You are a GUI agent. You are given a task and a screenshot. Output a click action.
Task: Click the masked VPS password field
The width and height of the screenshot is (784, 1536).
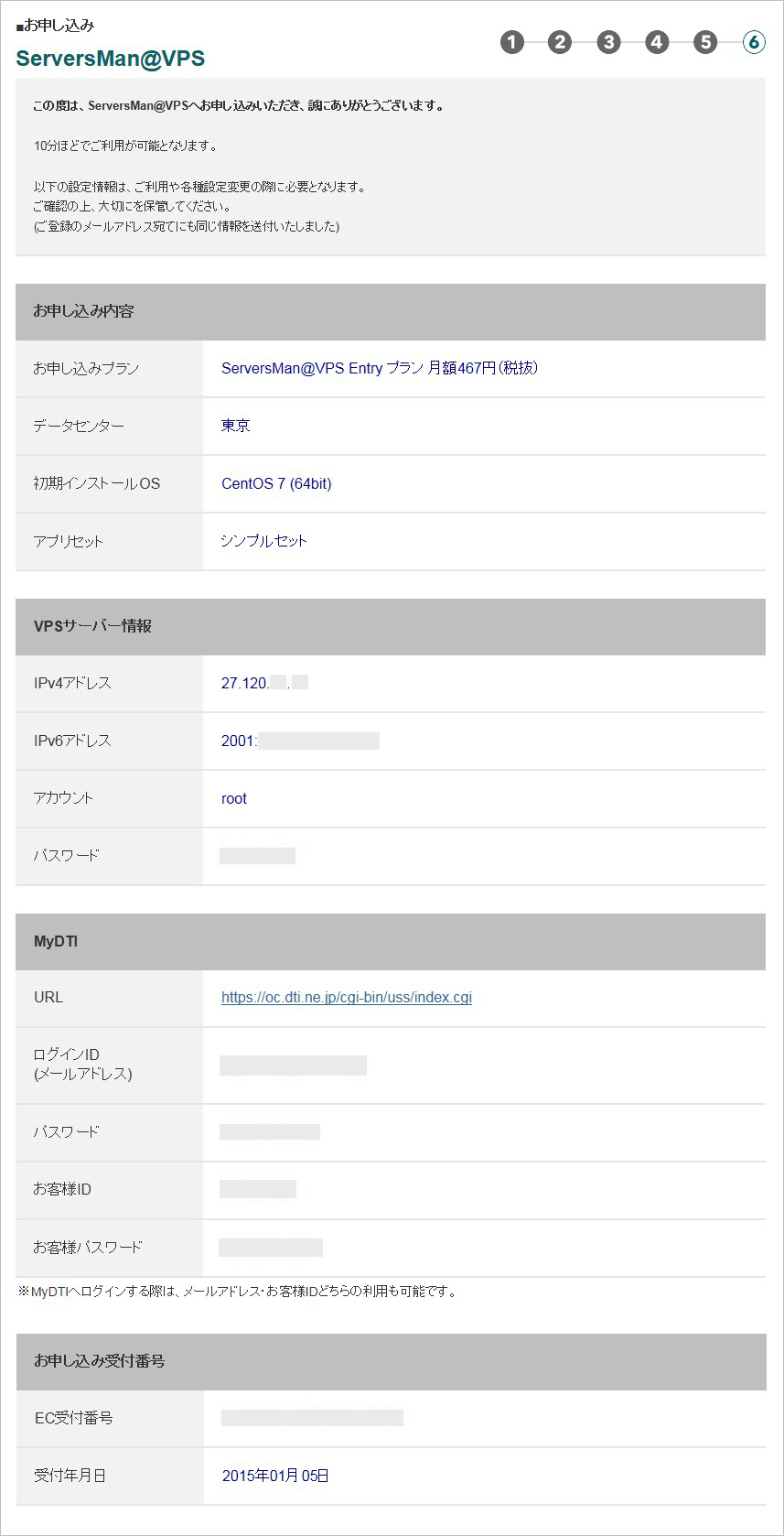(258, 856)
